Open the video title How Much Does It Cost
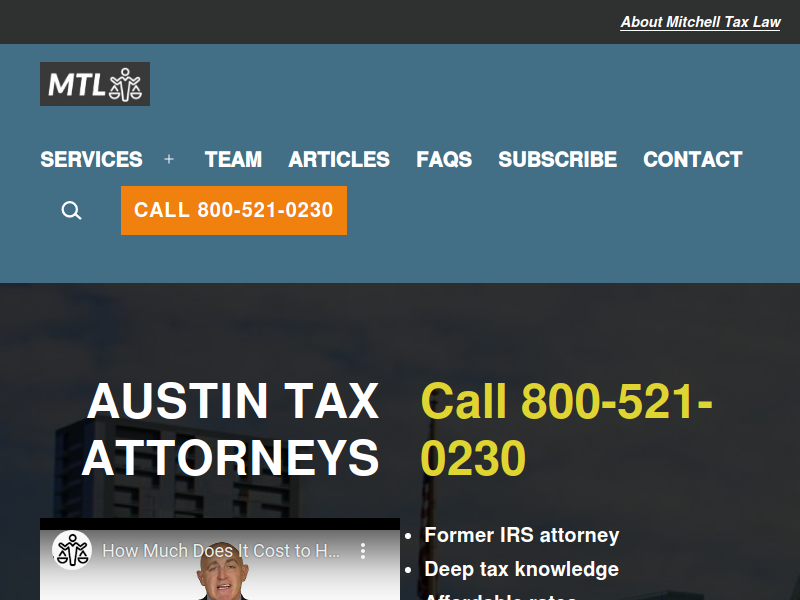800x600 pixels. tap(220, 551)
